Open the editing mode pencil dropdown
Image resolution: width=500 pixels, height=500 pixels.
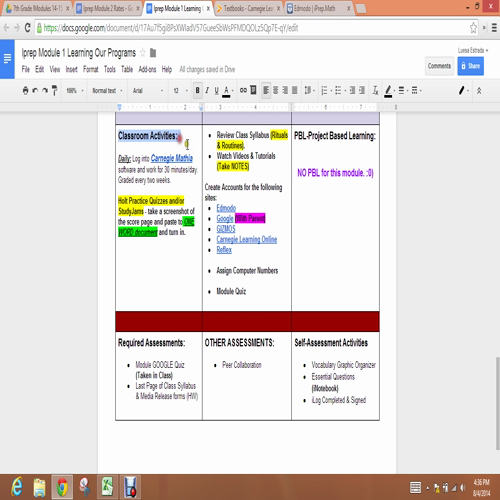click(x=464, y=90)
